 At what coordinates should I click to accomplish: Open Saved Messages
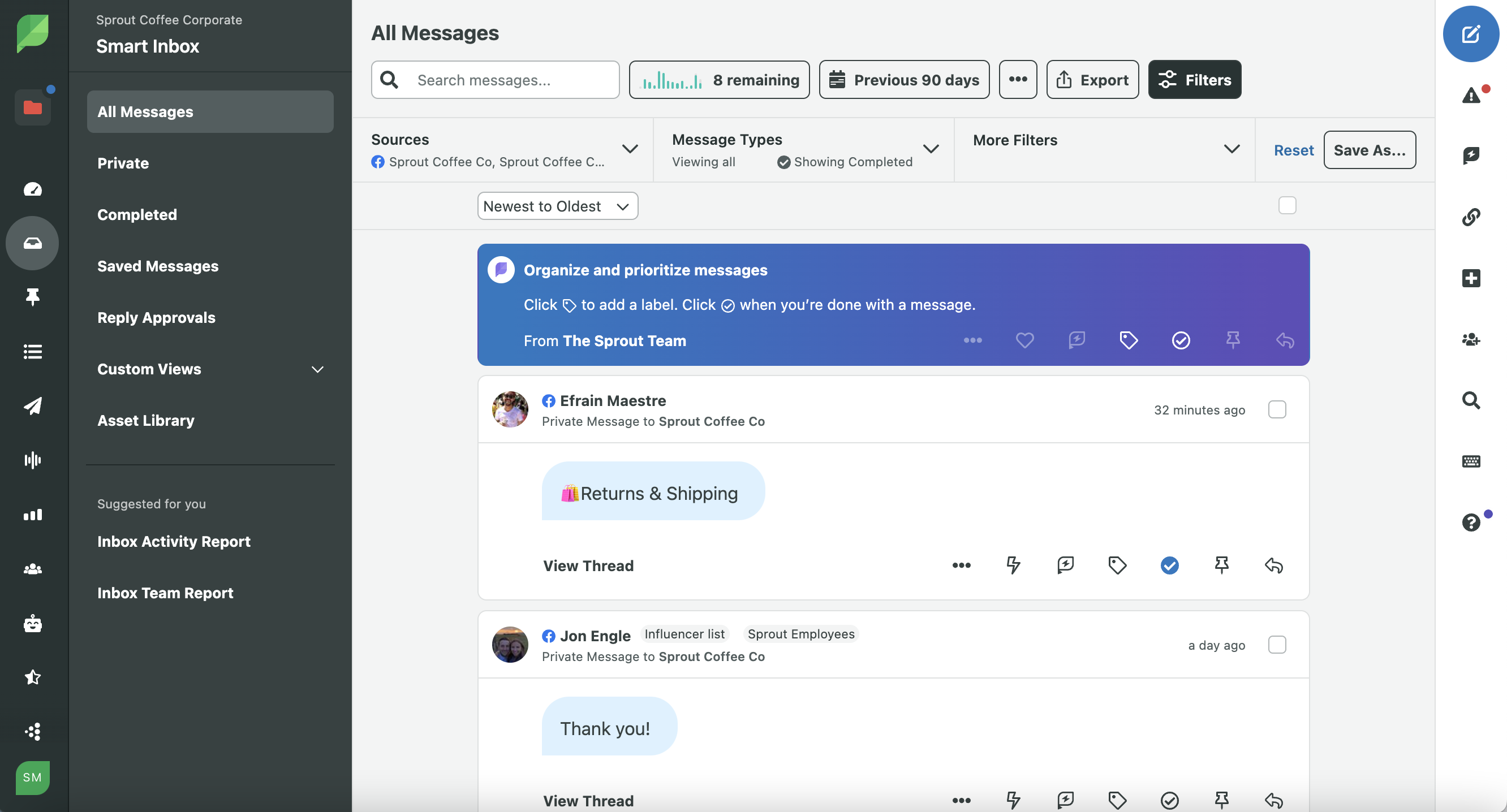(210, 266)
